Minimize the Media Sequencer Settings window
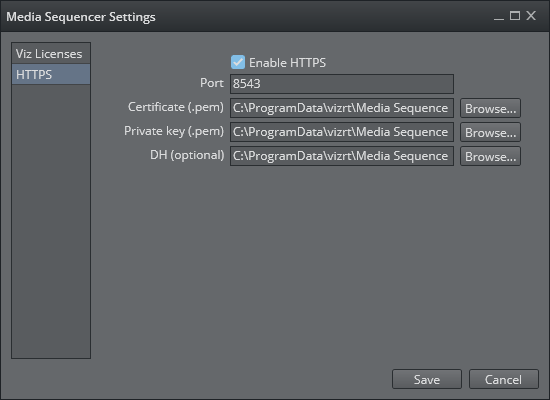Viewport: 550px width, 400px height. (x=499, y=16)
